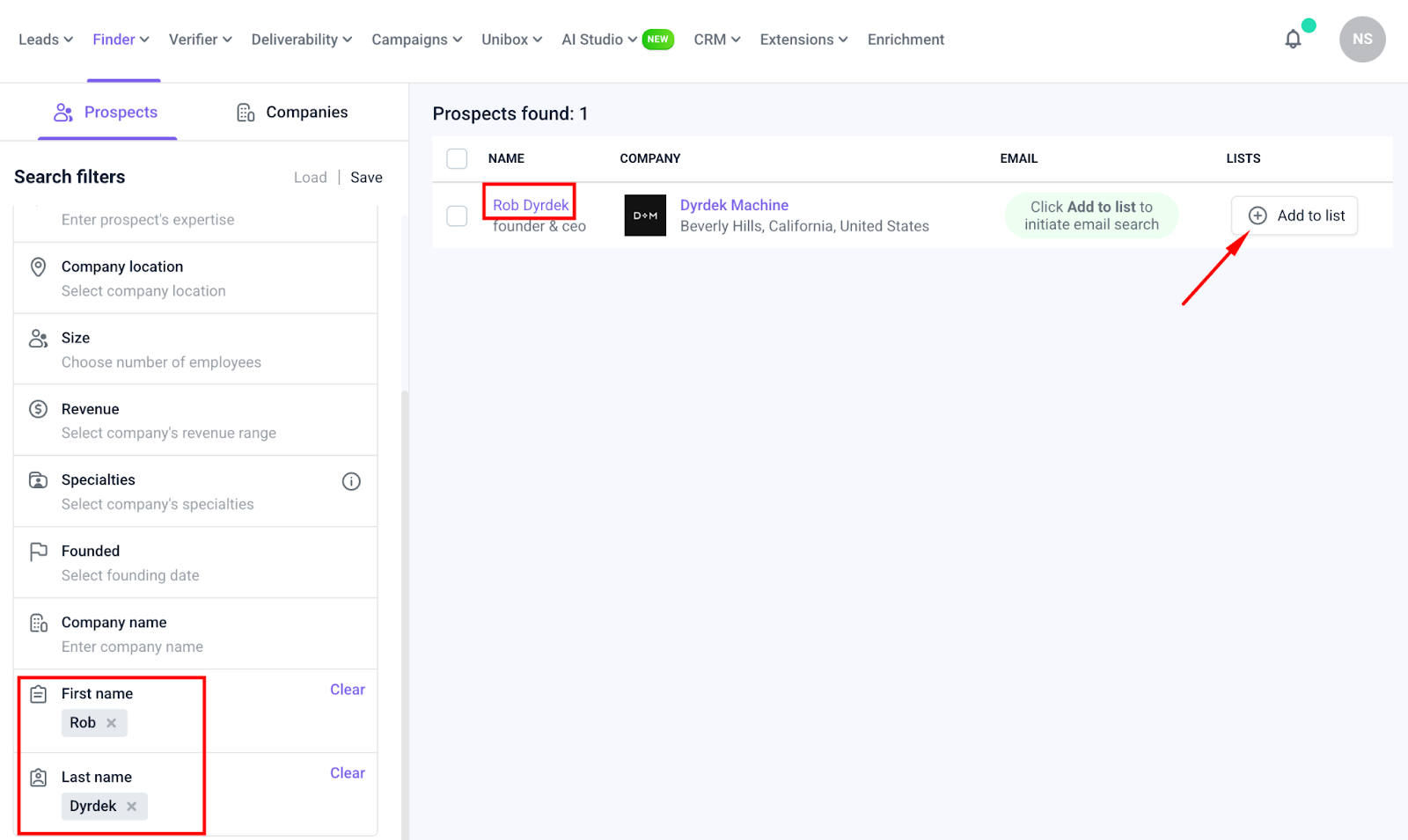The image size is (1408, 840).
Task: Click the Founded flag icon
Action: (38, 551)
